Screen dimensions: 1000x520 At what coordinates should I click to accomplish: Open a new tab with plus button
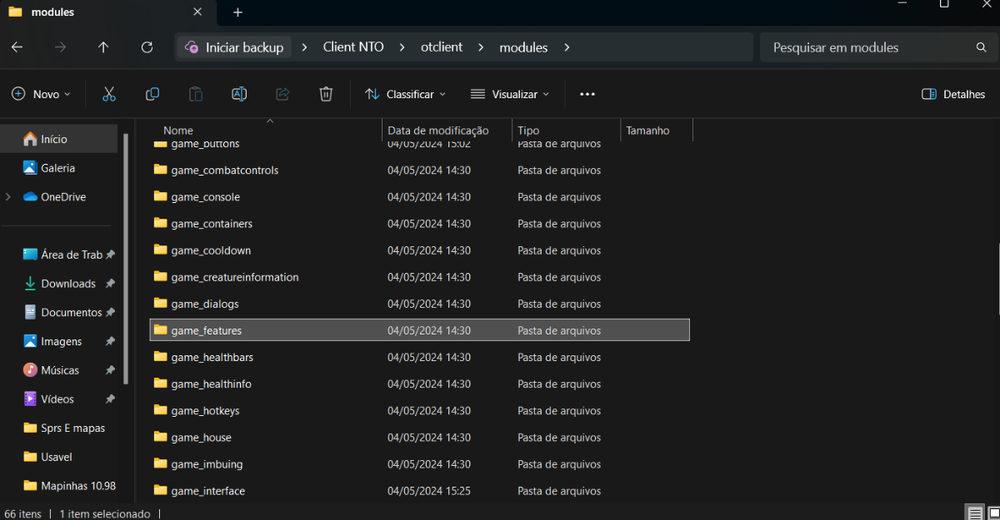pos(238,12)
